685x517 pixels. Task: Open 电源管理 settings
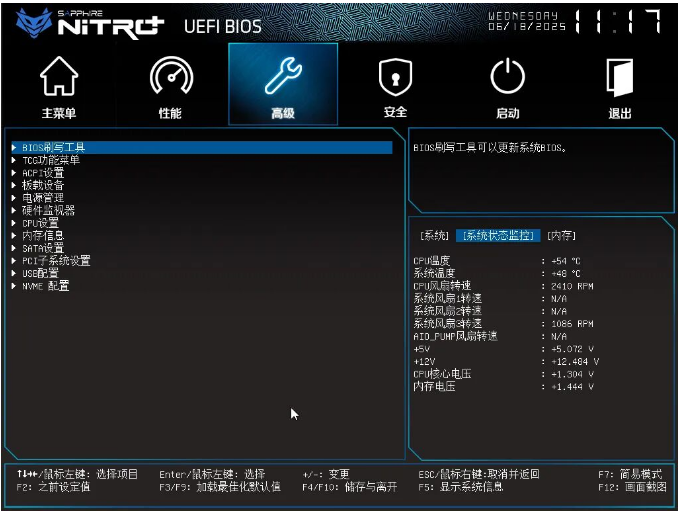[43, 198]
